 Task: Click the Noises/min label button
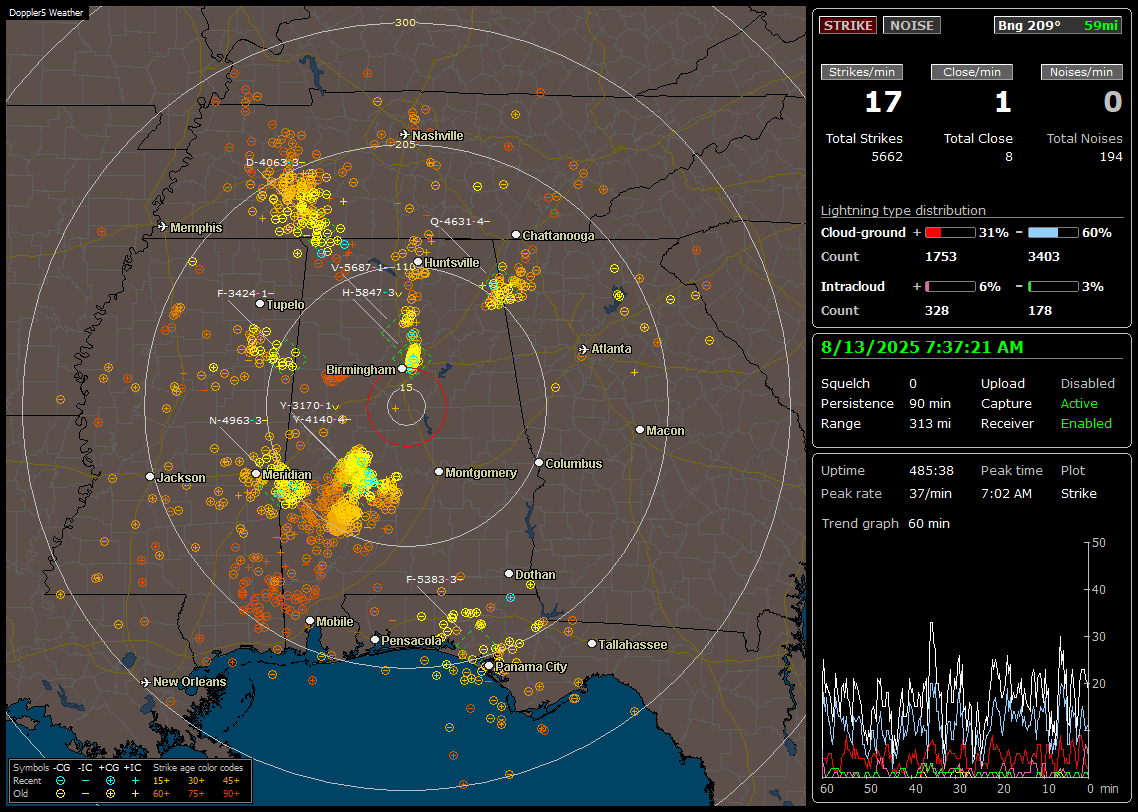(x=1081, y=72)
